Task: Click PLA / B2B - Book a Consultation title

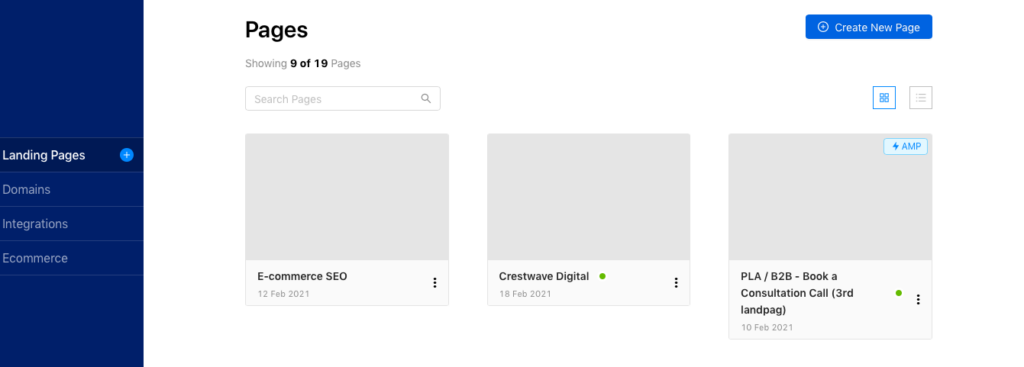Action: click(797, 293)
